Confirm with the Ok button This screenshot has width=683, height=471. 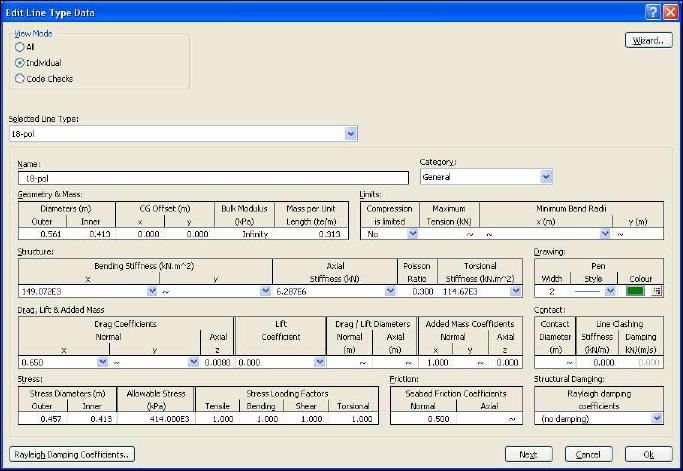click(x=649, y=453)
